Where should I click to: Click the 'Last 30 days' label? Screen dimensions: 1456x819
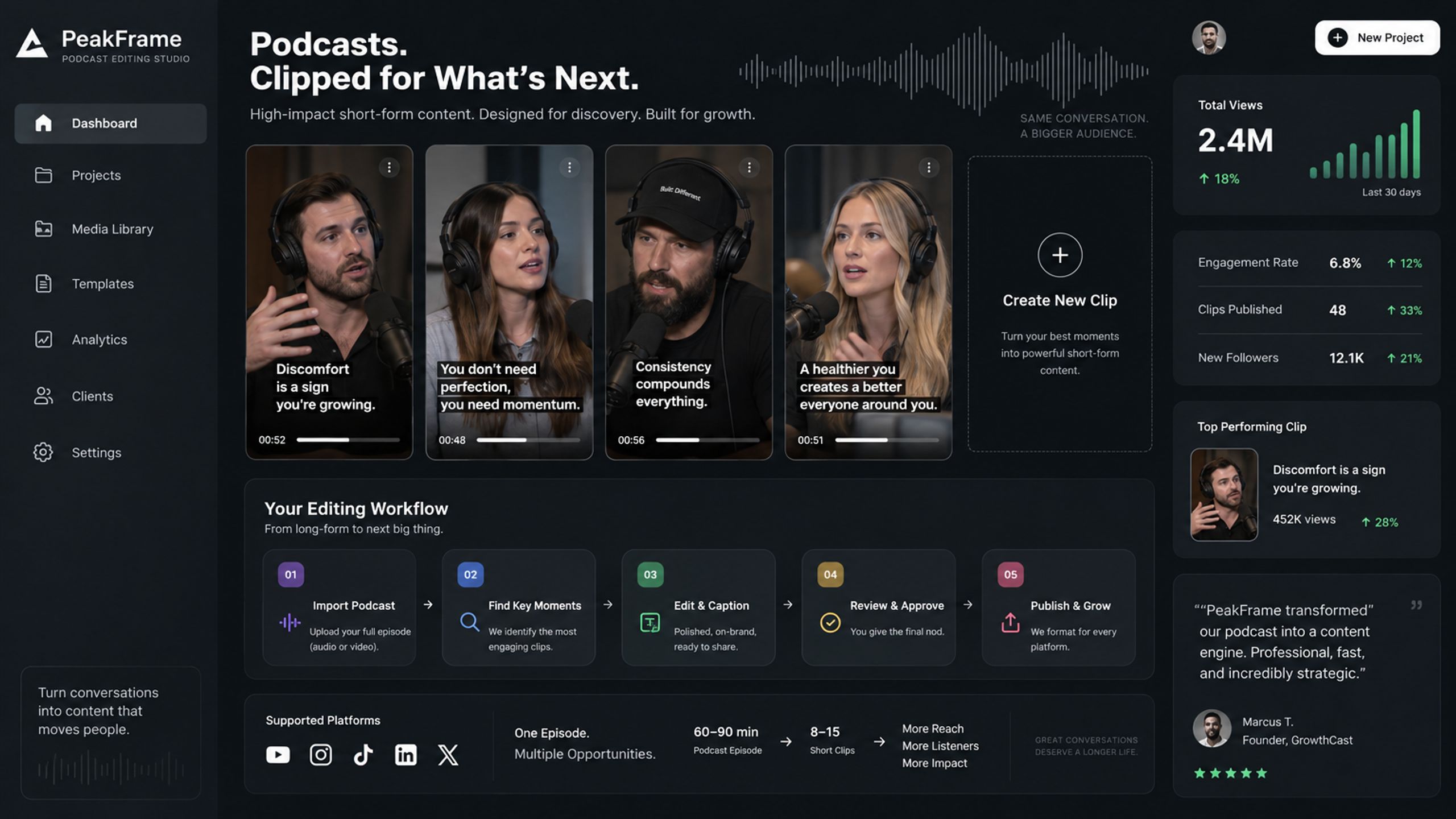[x=1391, y=192]
